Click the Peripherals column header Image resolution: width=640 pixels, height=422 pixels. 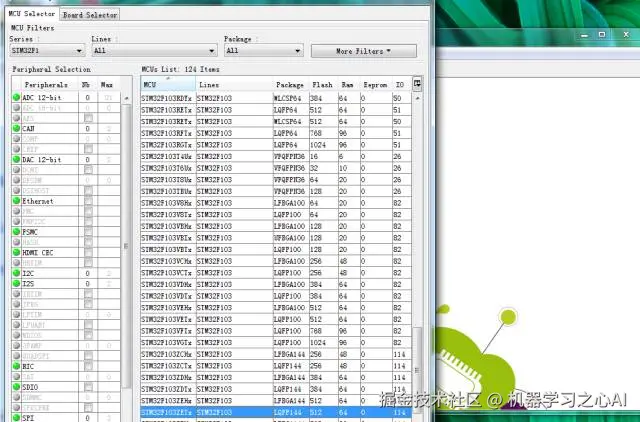point(46,84)
